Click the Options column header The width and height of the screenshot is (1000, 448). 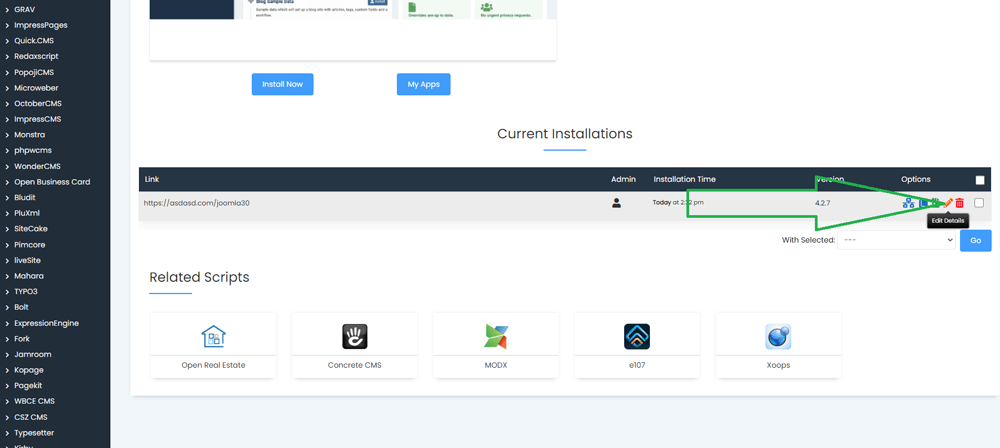pos(916,179)
